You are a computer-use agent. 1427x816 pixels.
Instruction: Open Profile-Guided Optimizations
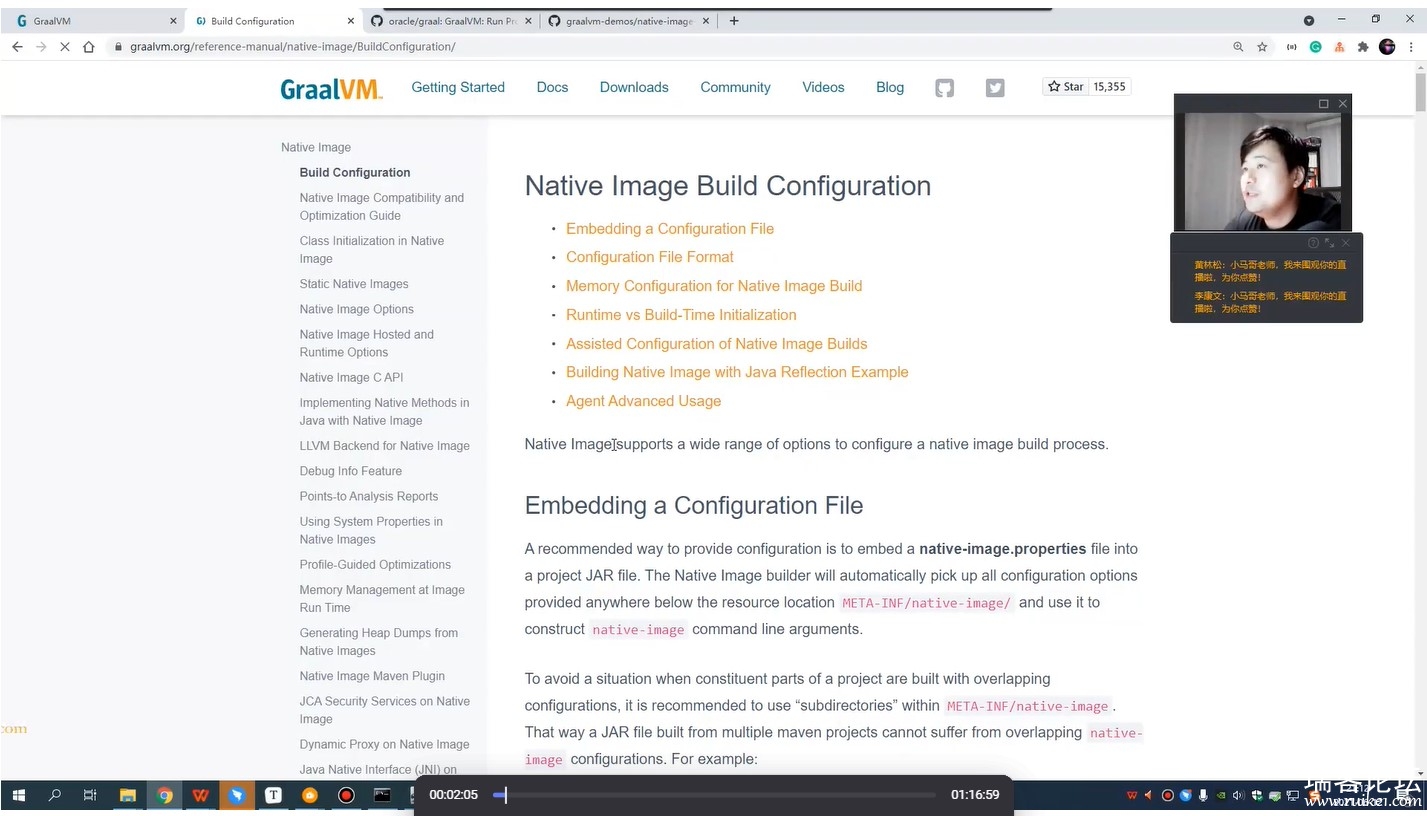coord(375,565)
